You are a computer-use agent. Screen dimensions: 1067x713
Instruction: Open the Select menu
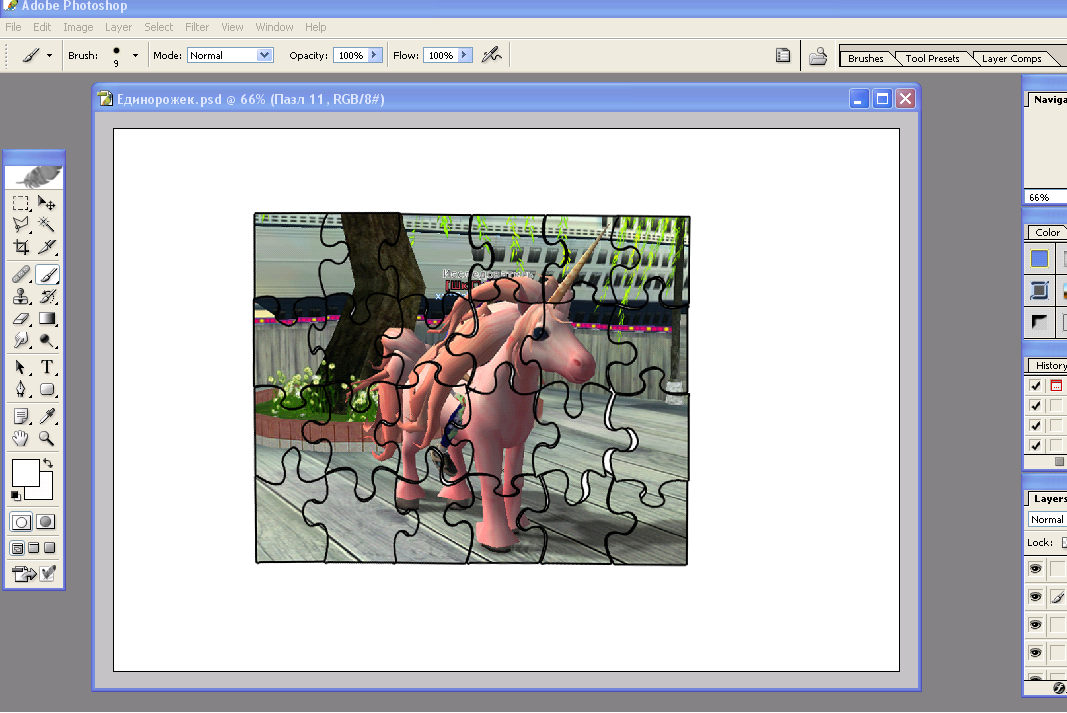(159, 27)
